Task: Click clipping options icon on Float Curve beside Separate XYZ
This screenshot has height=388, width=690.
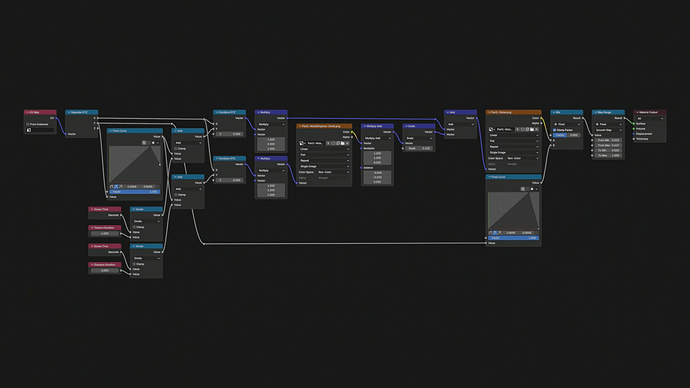Action: click(153, 143)
